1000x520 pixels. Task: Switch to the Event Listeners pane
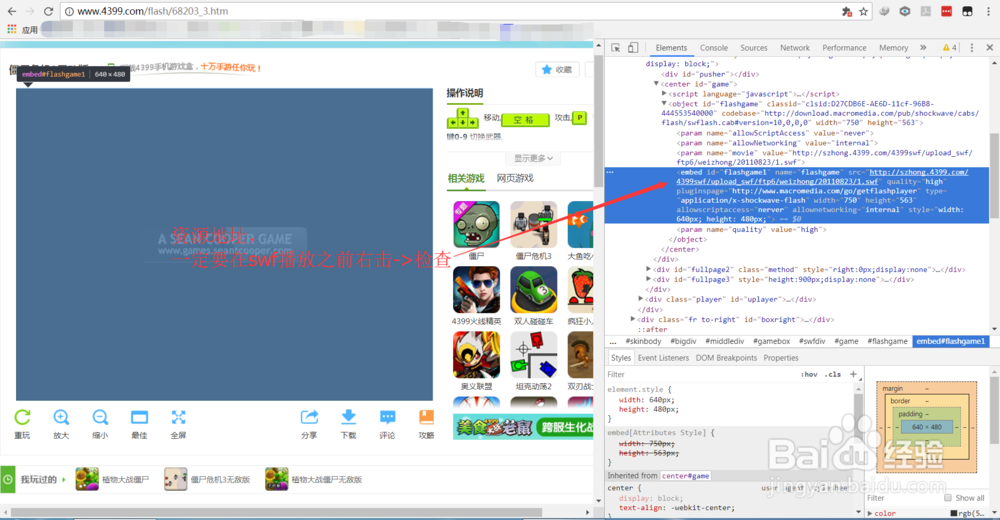(663, 358)
